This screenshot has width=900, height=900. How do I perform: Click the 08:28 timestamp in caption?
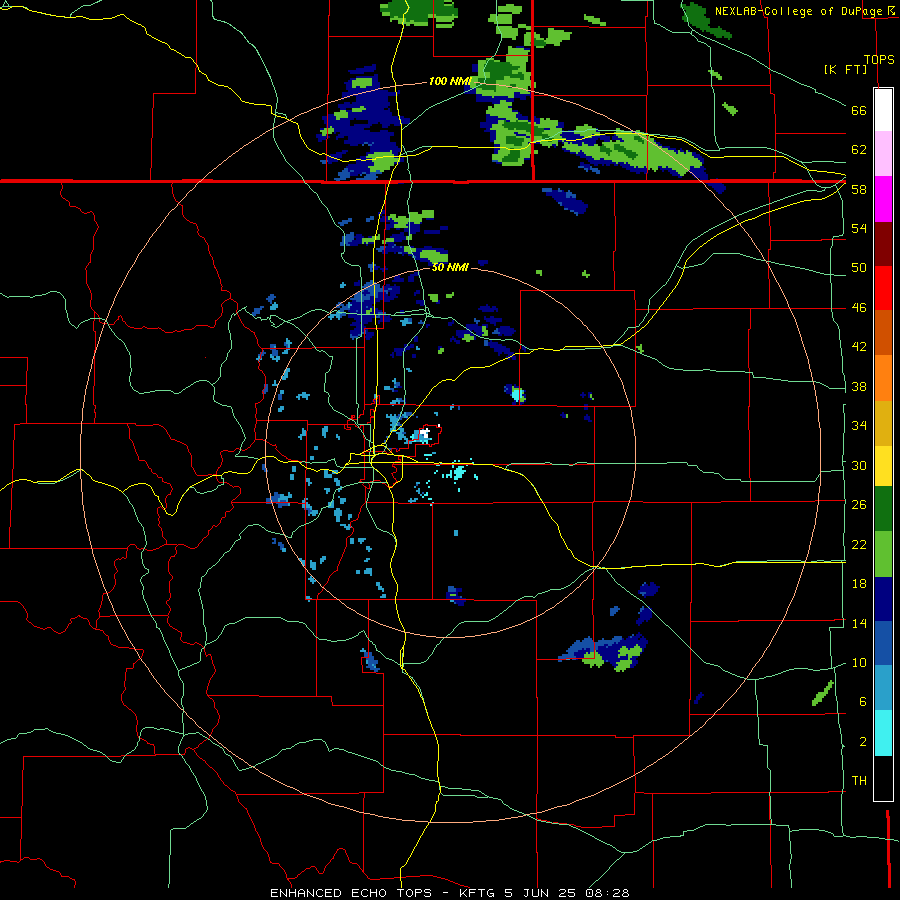607,893
